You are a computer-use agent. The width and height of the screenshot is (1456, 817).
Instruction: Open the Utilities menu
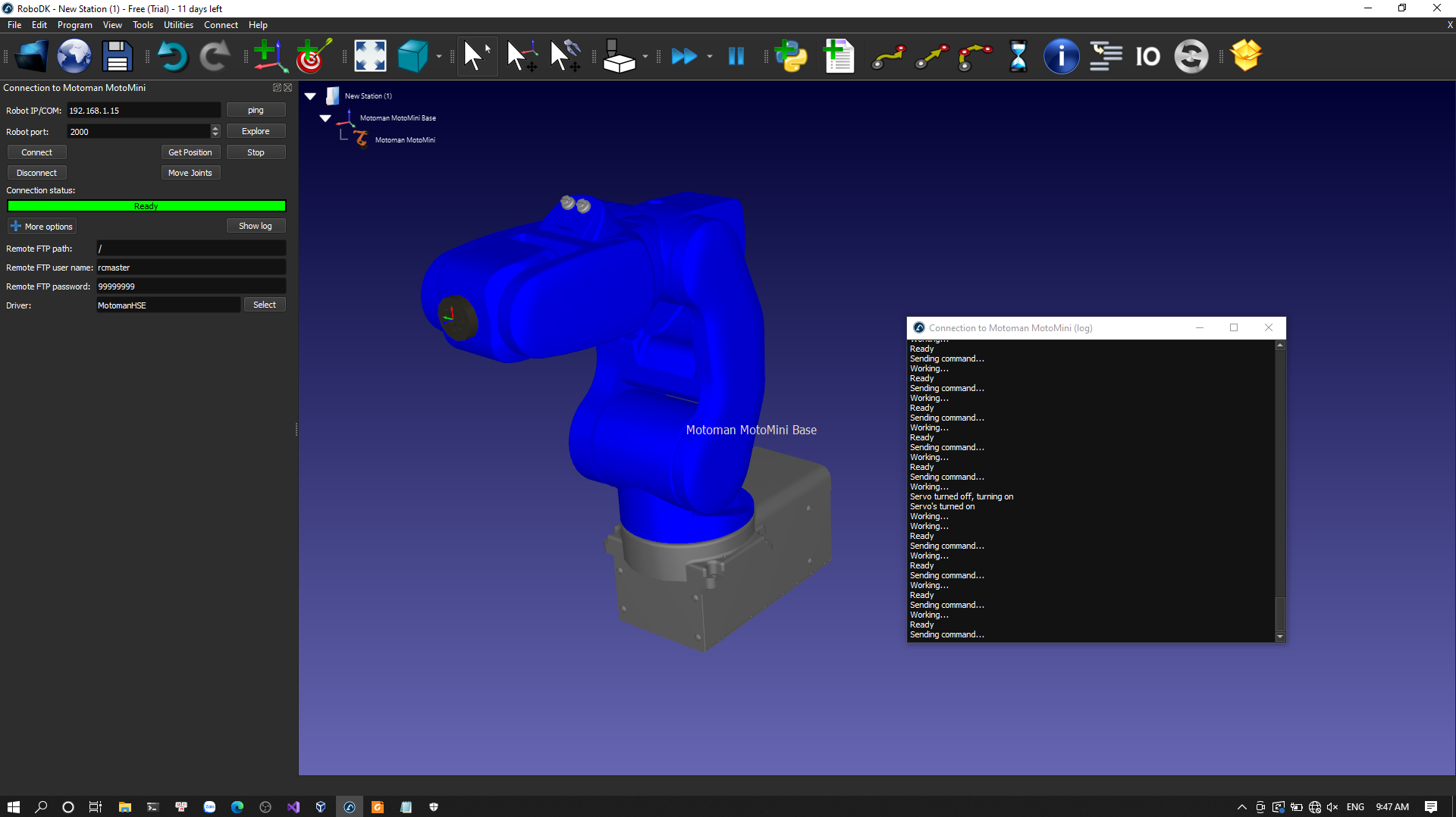[x=178, y=25]
